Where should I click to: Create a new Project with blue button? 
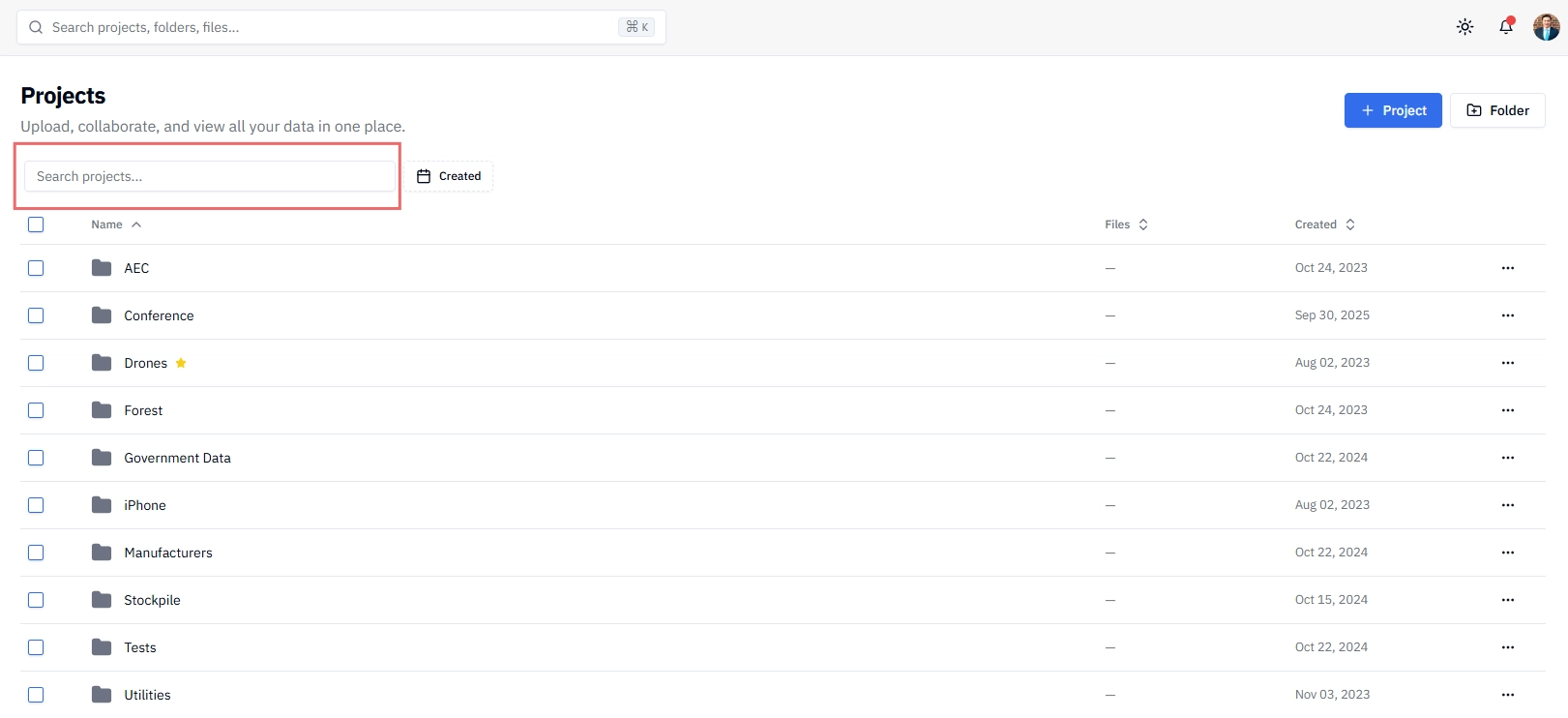pyautogui.click(x=1393, y=110)
